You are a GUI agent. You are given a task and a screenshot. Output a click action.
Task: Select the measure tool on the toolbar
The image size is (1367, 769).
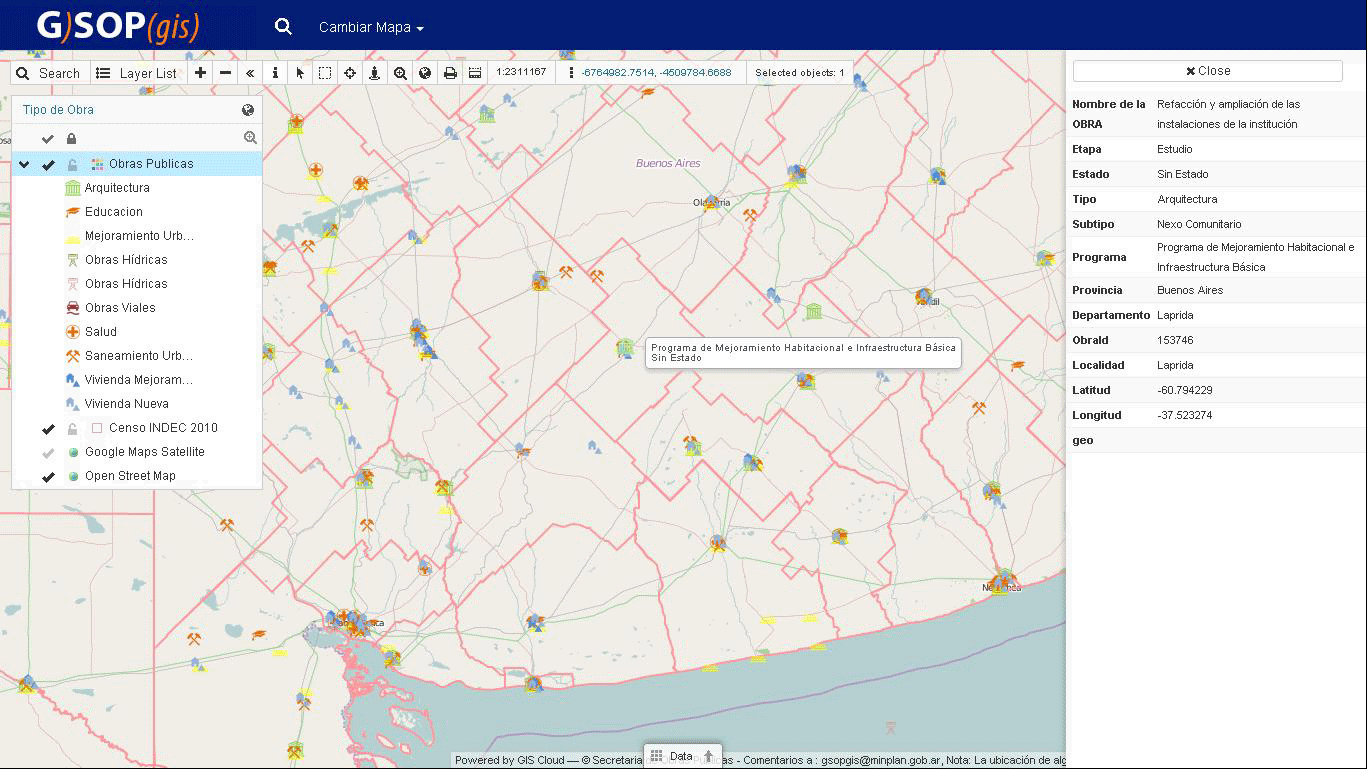(x=474, y=72)
